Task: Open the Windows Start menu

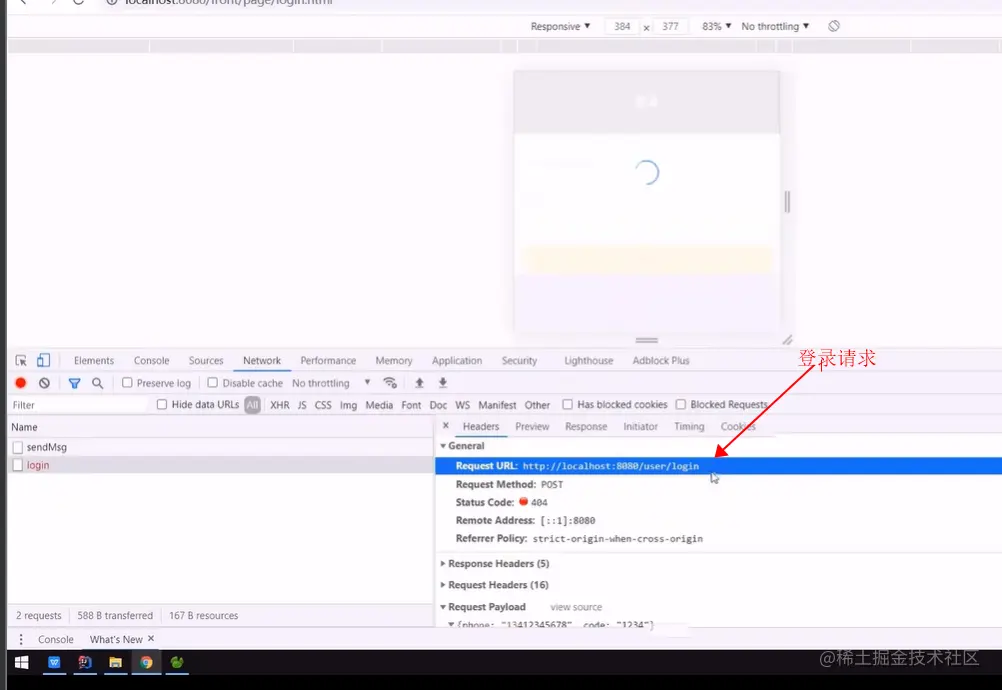Action: (x=21, y=663)
